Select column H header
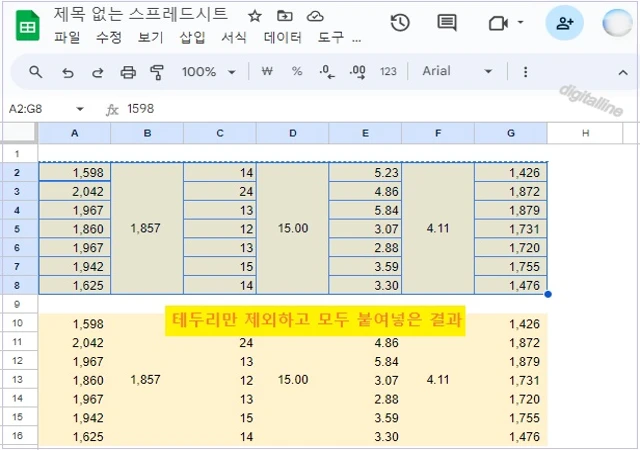 click(x=585, y=133)
